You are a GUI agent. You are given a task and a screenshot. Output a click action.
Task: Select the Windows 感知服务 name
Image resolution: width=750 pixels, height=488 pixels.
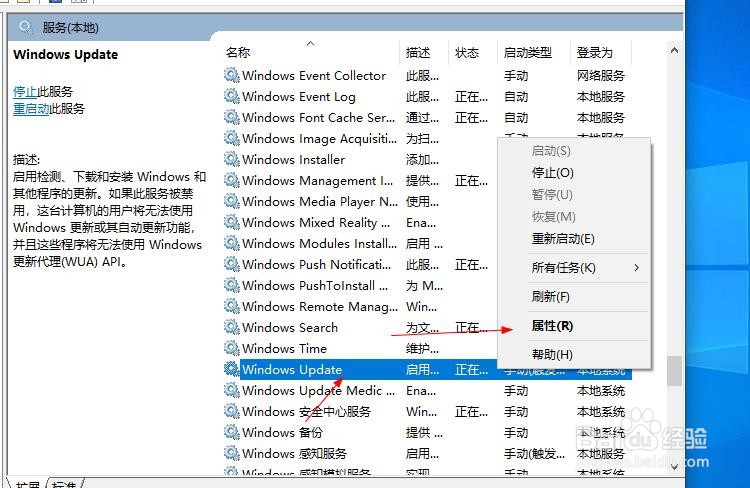coord(294,454)
